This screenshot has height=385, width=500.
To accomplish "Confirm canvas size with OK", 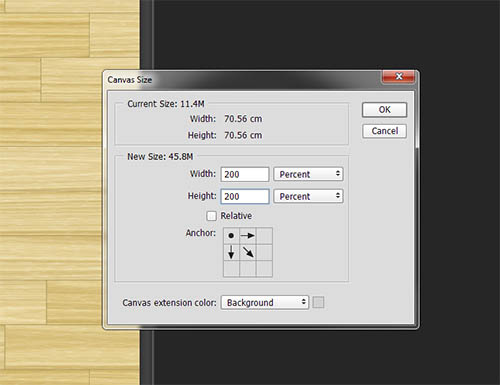I will point(384,110).
